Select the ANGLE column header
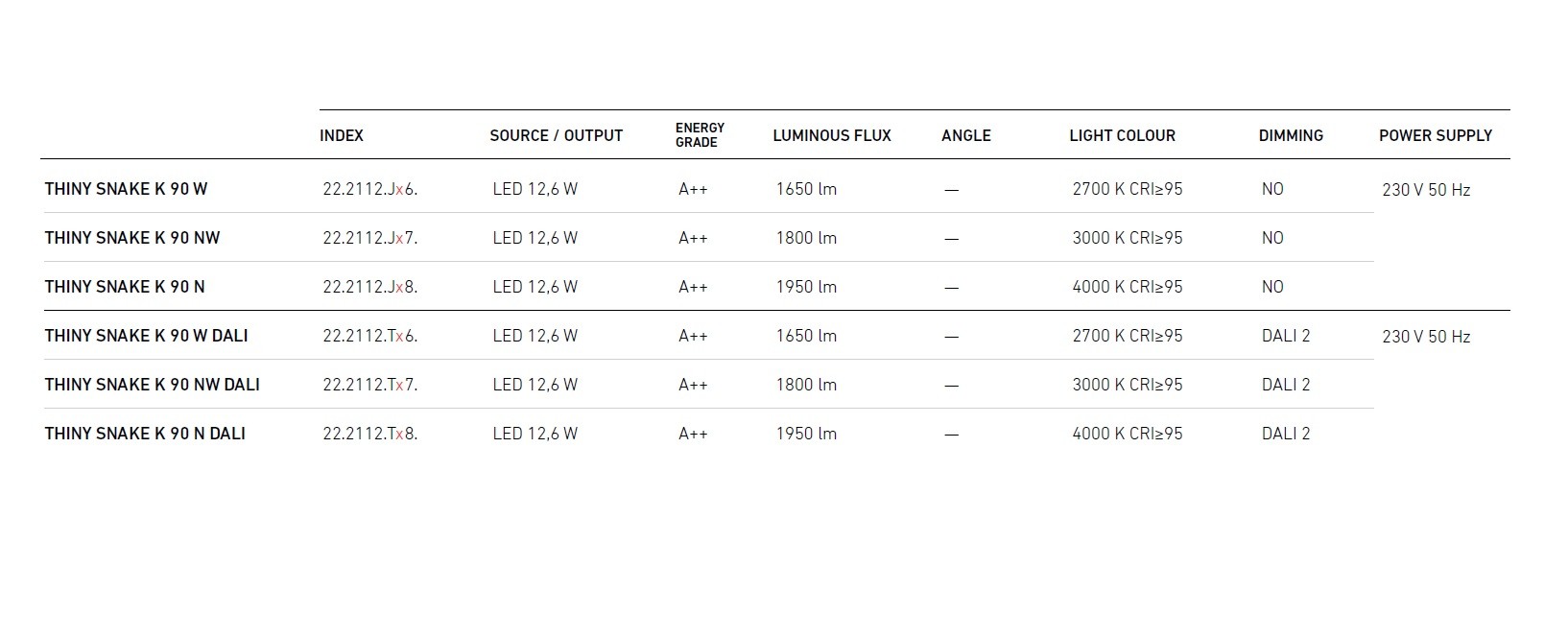1568x636 pixels. (x=965, y=135)
